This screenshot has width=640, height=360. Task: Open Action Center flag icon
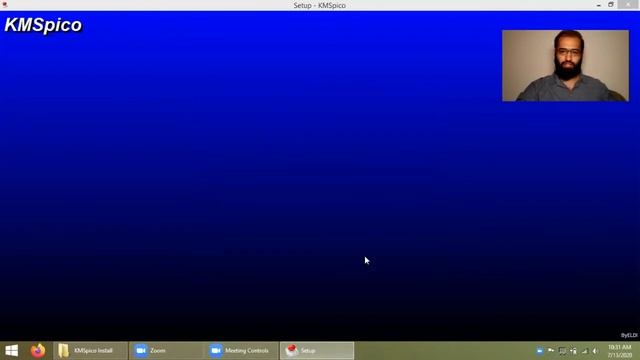click(551, 350)
